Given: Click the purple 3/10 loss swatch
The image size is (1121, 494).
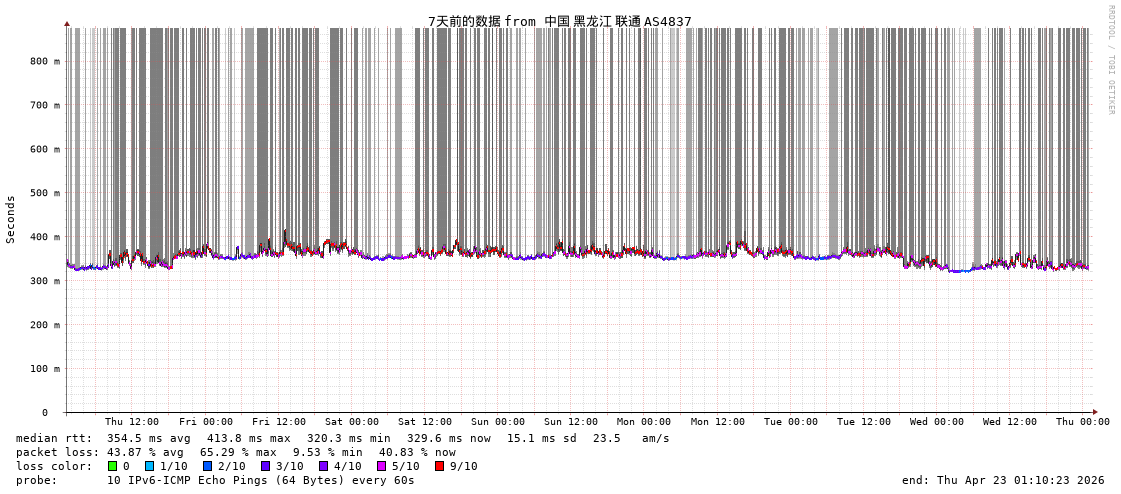Looking at the screenshot, I should [x=265, y=466].
